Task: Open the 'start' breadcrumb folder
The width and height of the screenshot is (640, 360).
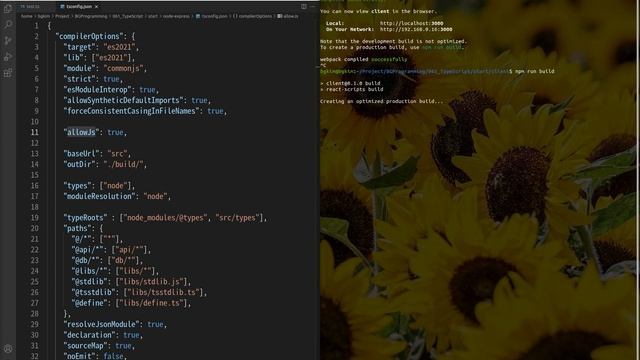Action: point(153,16)
